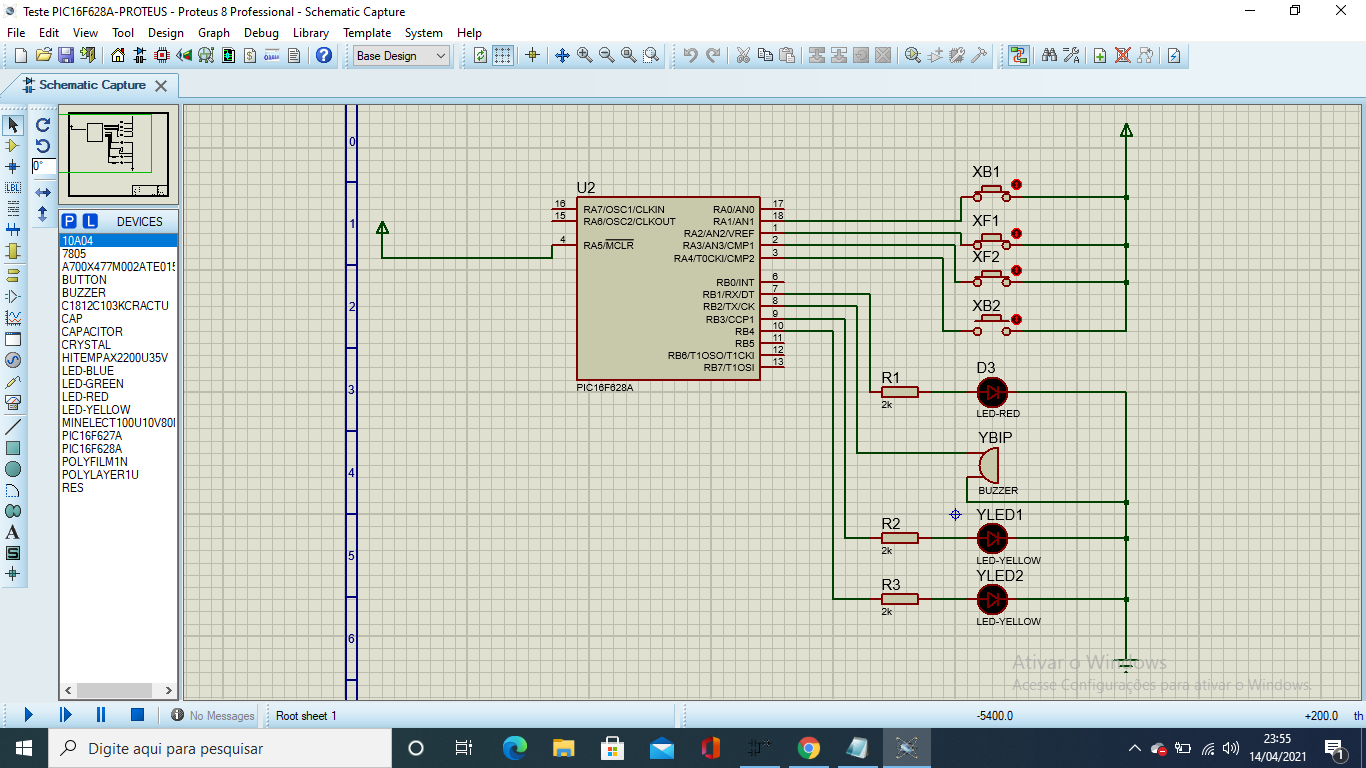Activate Selection Mode arrow tool
Image resolution: width=1366 pixels, height=768 pixels.
click(13, 125)
